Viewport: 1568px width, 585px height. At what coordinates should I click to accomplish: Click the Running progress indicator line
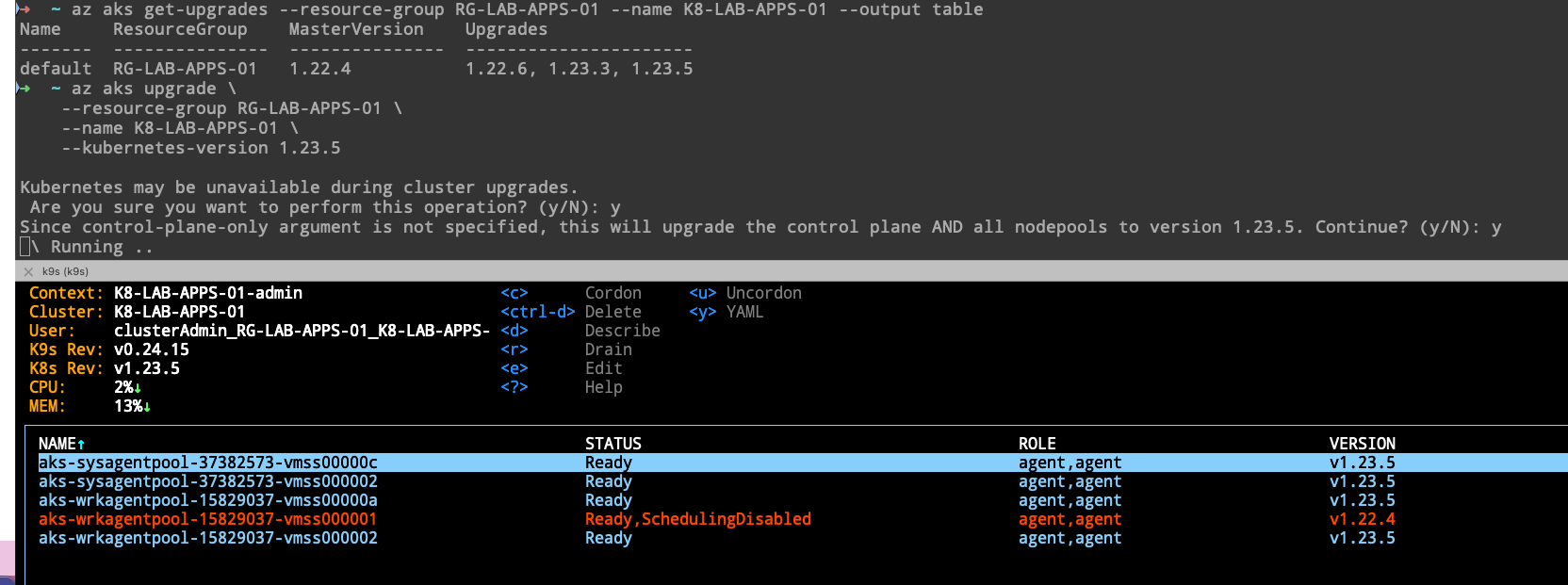[87, 247]
